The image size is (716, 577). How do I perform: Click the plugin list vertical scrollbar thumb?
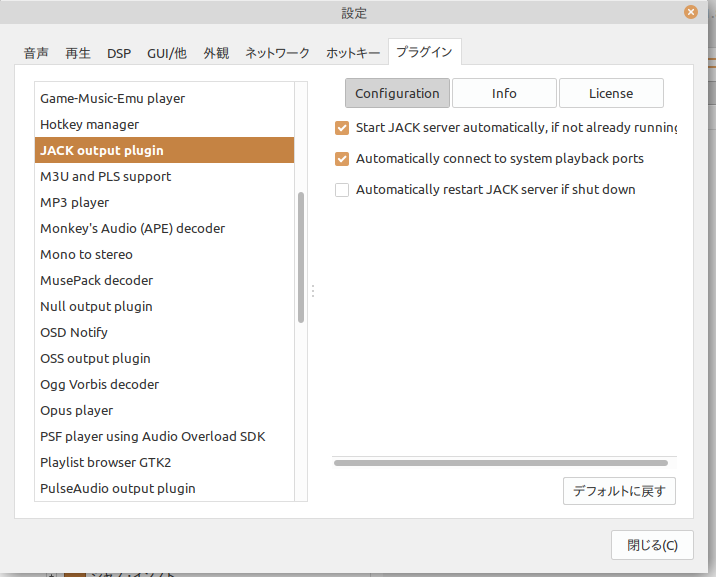point(301,257)
